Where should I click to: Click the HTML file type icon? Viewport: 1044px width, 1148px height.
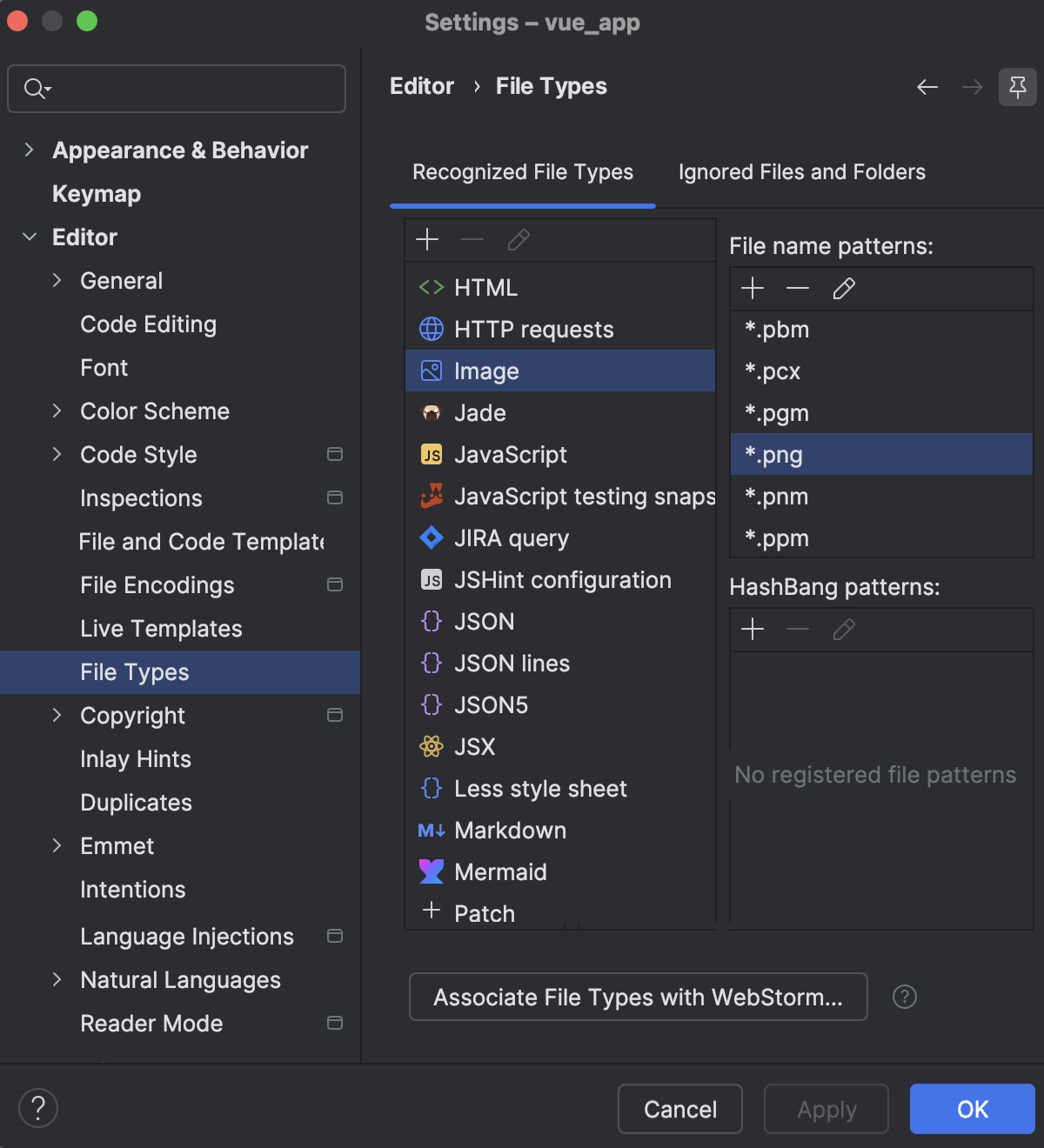coord(432,288)
